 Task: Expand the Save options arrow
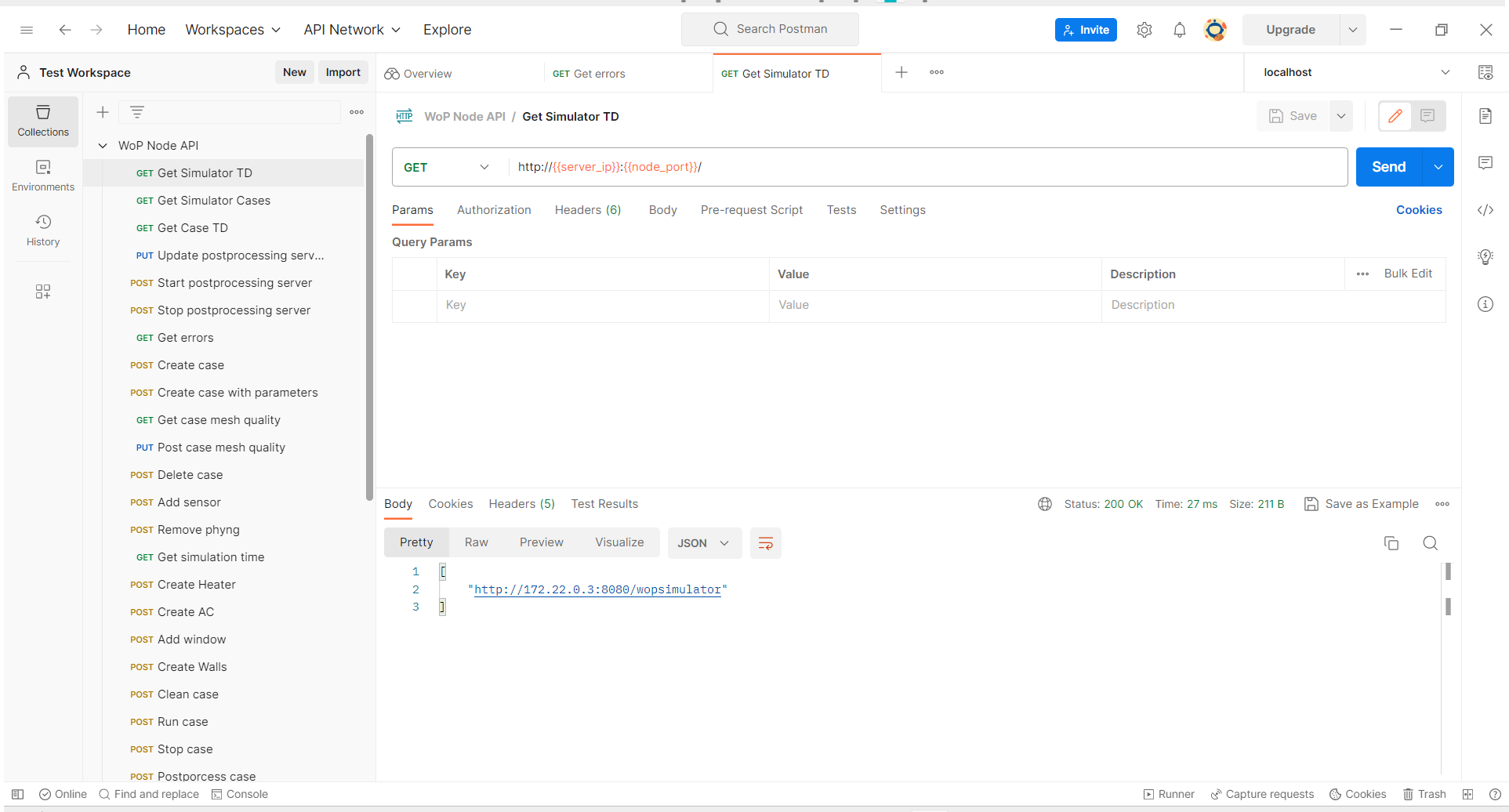1341,116
